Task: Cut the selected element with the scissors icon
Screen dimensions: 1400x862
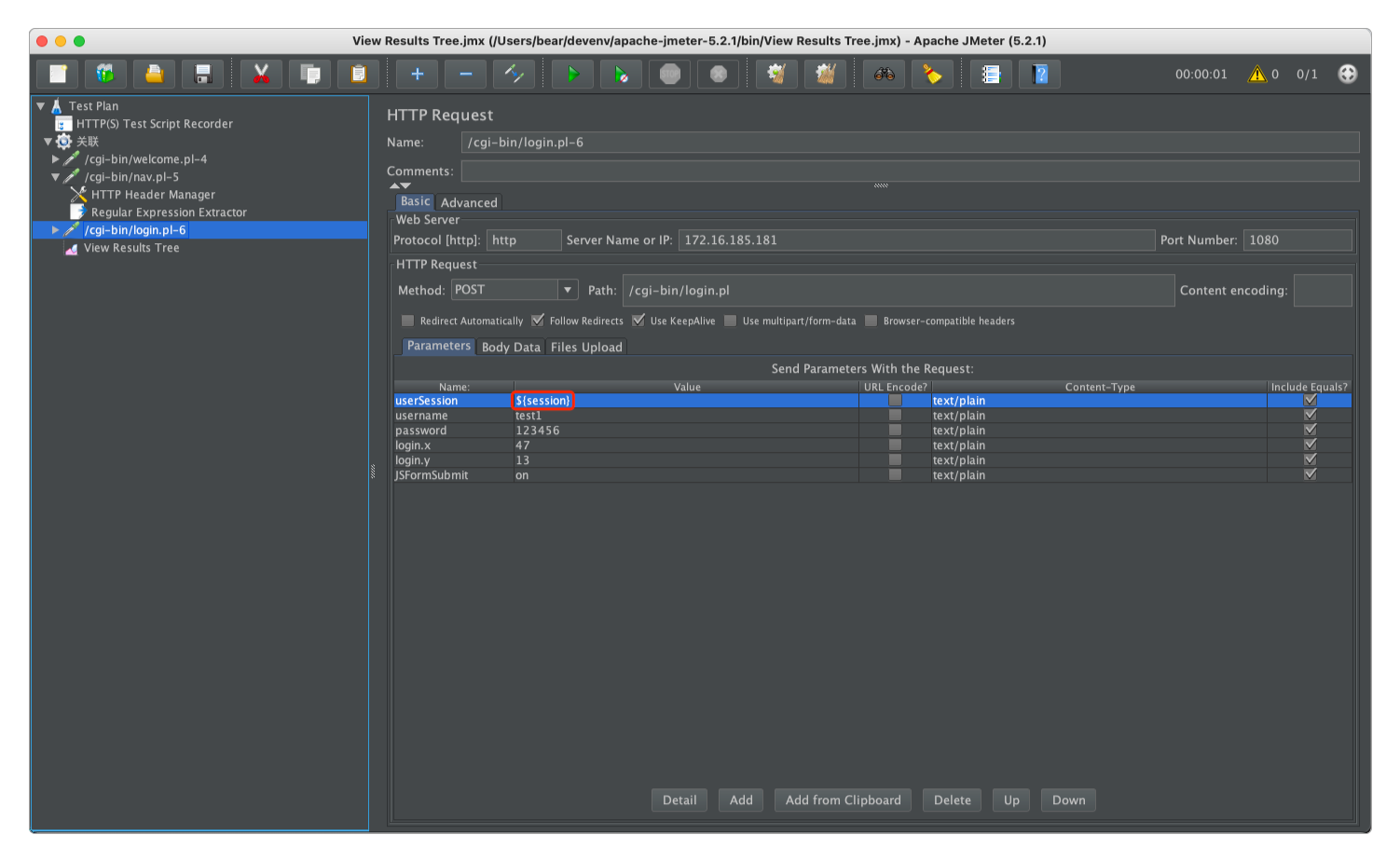Action: coord(262,75)
